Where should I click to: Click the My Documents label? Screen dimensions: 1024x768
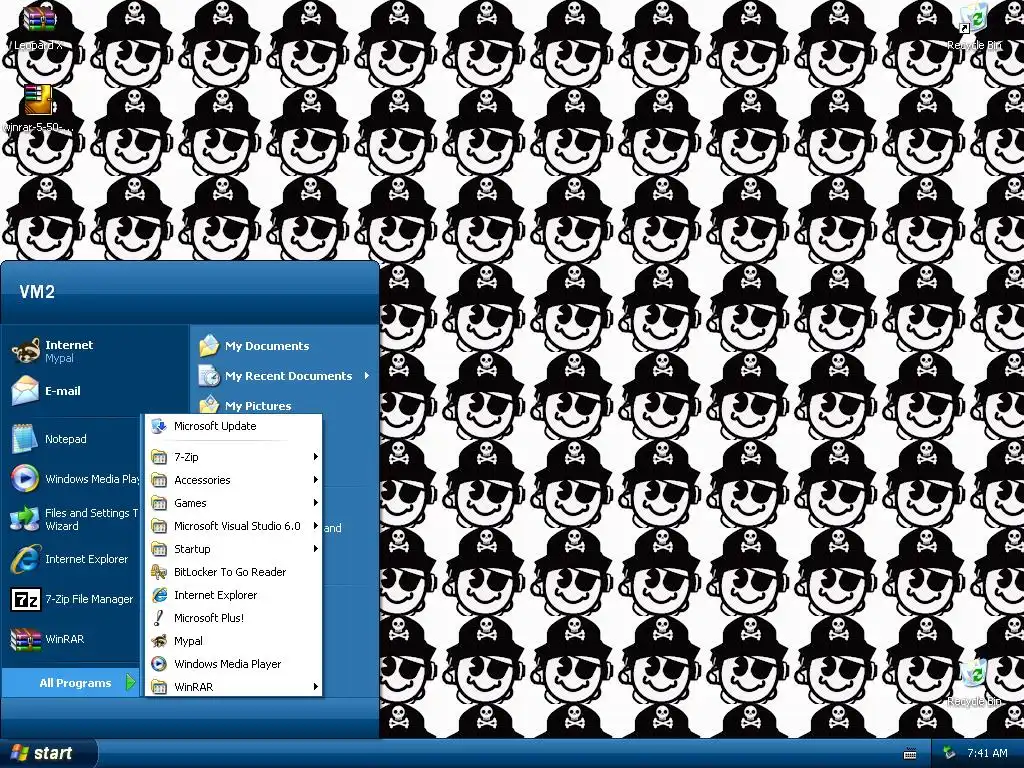point(267,346)
